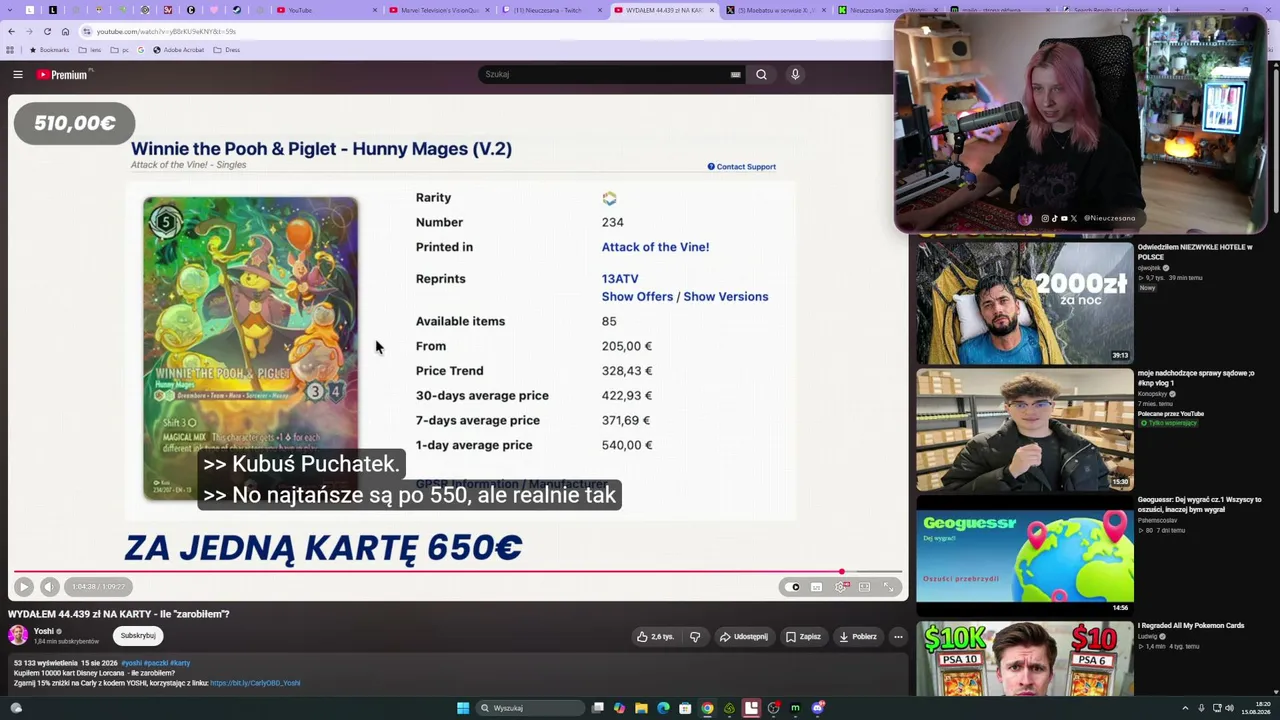
Task: Open the bit.ly CarlyOBD_Yoshi link
Action: pyautogui.click(x=255, y=683)
